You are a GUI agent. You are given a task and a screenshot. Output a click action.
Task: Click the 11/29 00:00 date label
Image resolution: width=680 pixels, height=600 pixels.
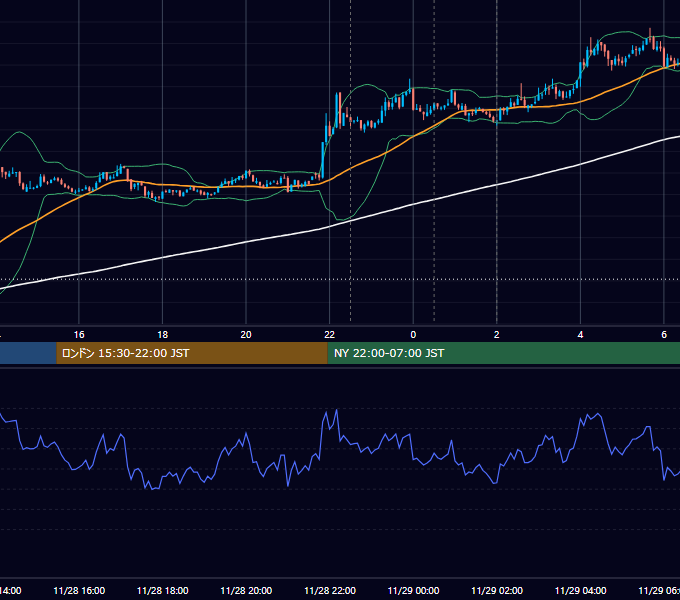click(x=413, y=591)
